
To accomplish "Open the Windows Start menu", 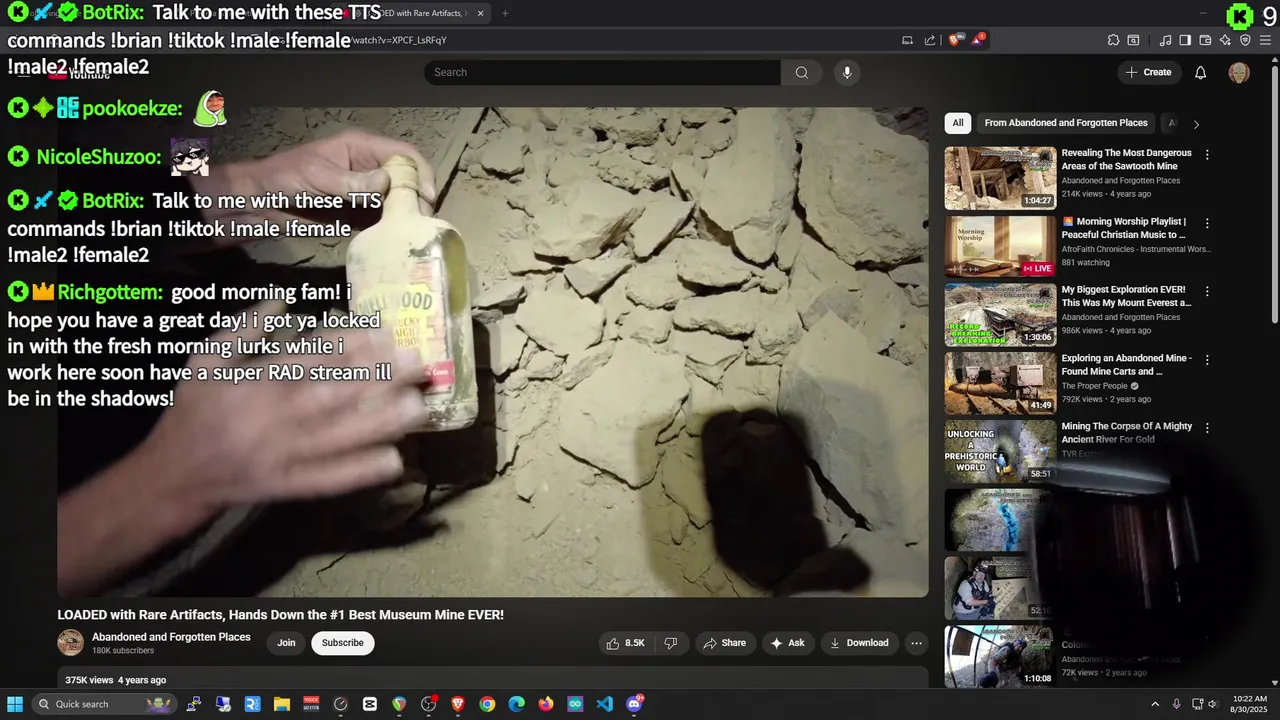I will [15, 704].
